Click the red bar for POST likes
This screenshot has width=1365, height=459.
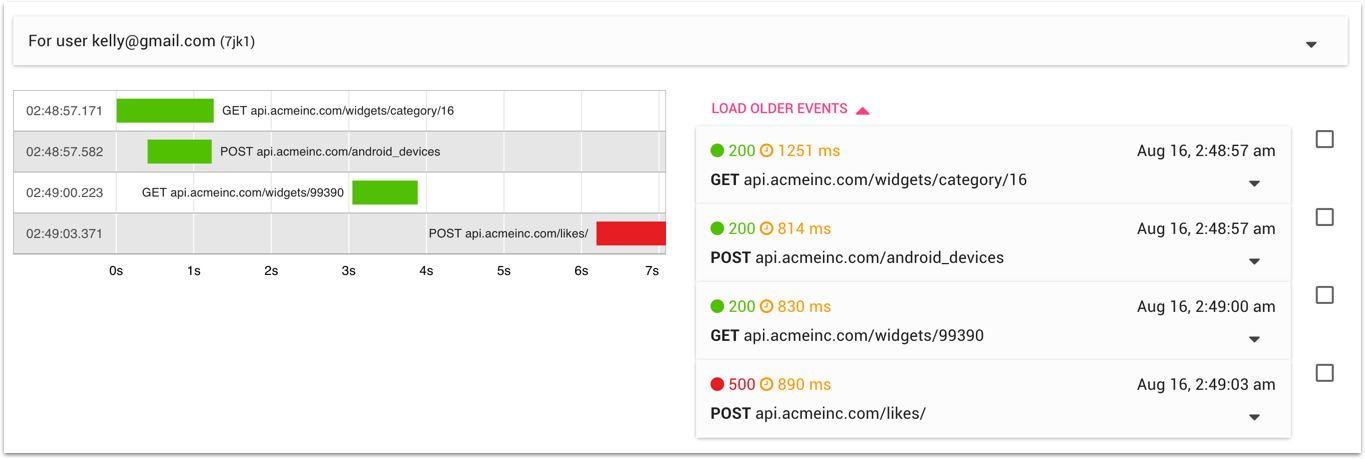(631, 234)
